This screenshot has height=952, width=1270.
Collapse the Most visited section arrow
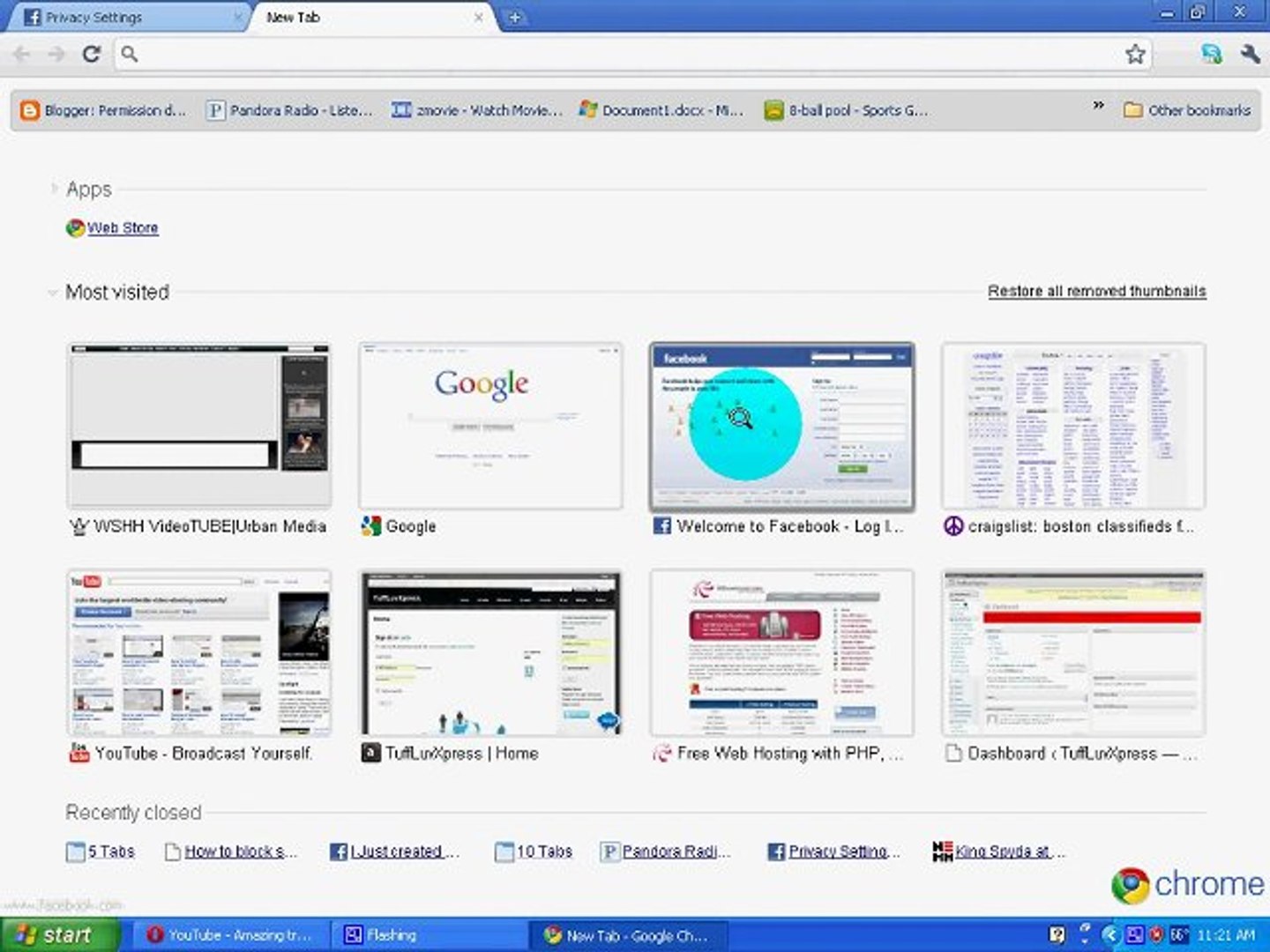pyautogui.click(x=53, y=292)
